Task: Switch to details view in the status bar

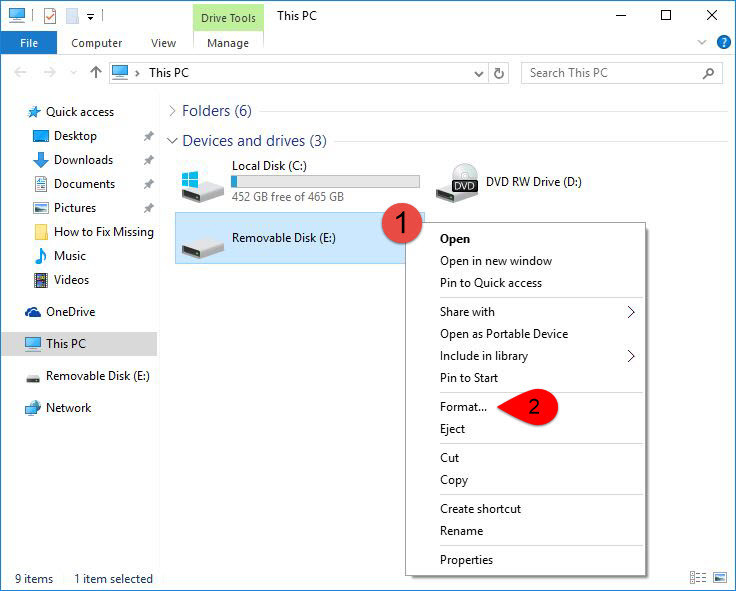Action: tap(698, 577)
